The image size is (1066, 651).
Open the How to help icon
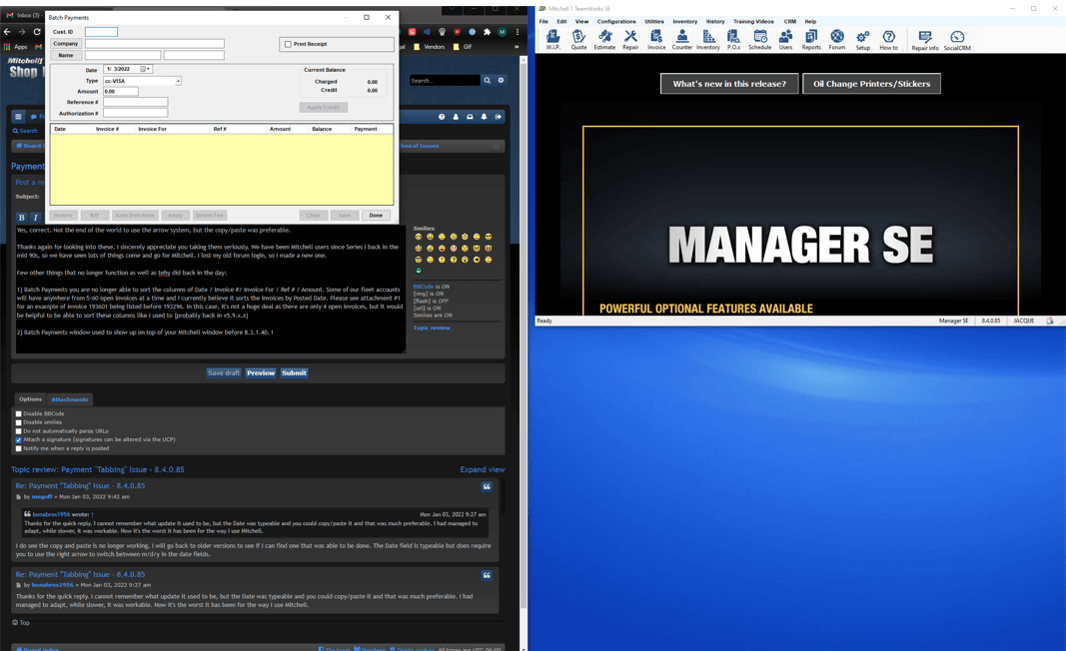(x=889, y=39)
